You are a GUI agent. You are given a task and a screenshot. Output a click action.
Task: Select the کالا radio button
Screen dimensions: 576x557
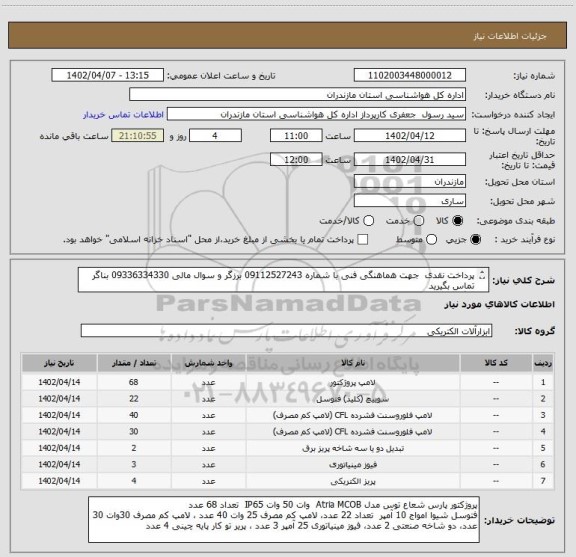[x=458, y=221]
